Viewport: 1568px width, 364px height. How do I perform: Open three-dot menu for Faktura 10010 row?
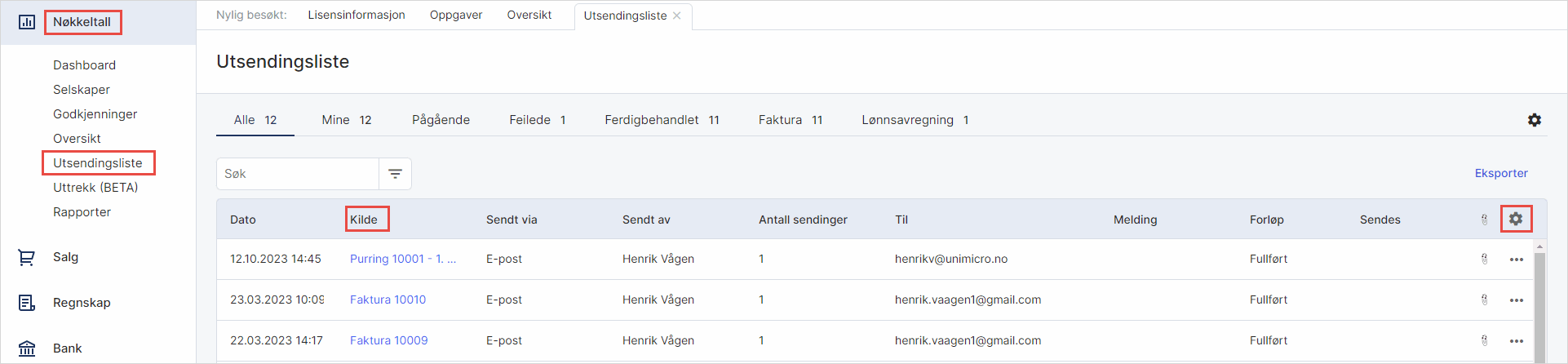pos(1516,300)
